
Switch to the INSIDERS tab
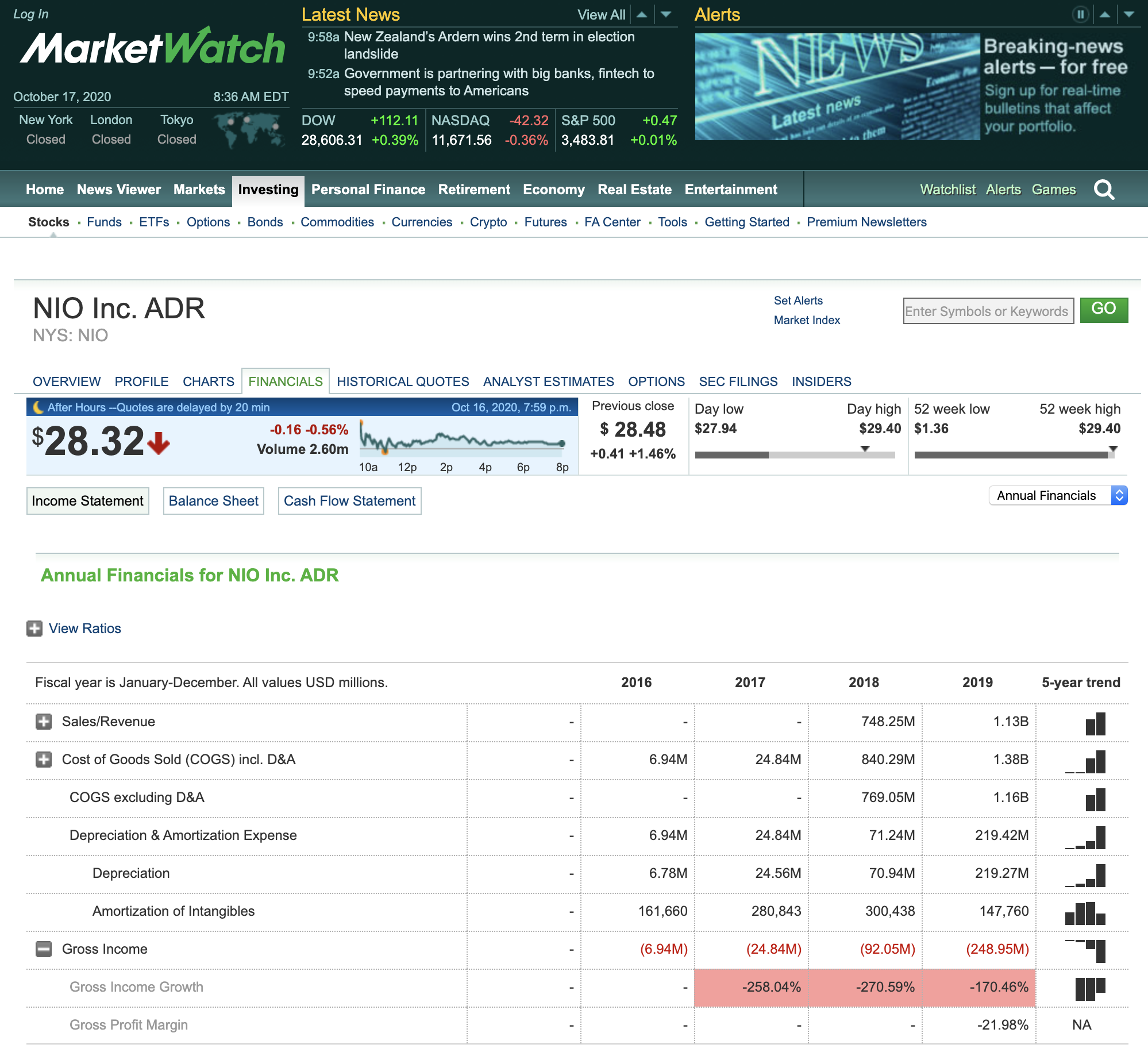822,381
